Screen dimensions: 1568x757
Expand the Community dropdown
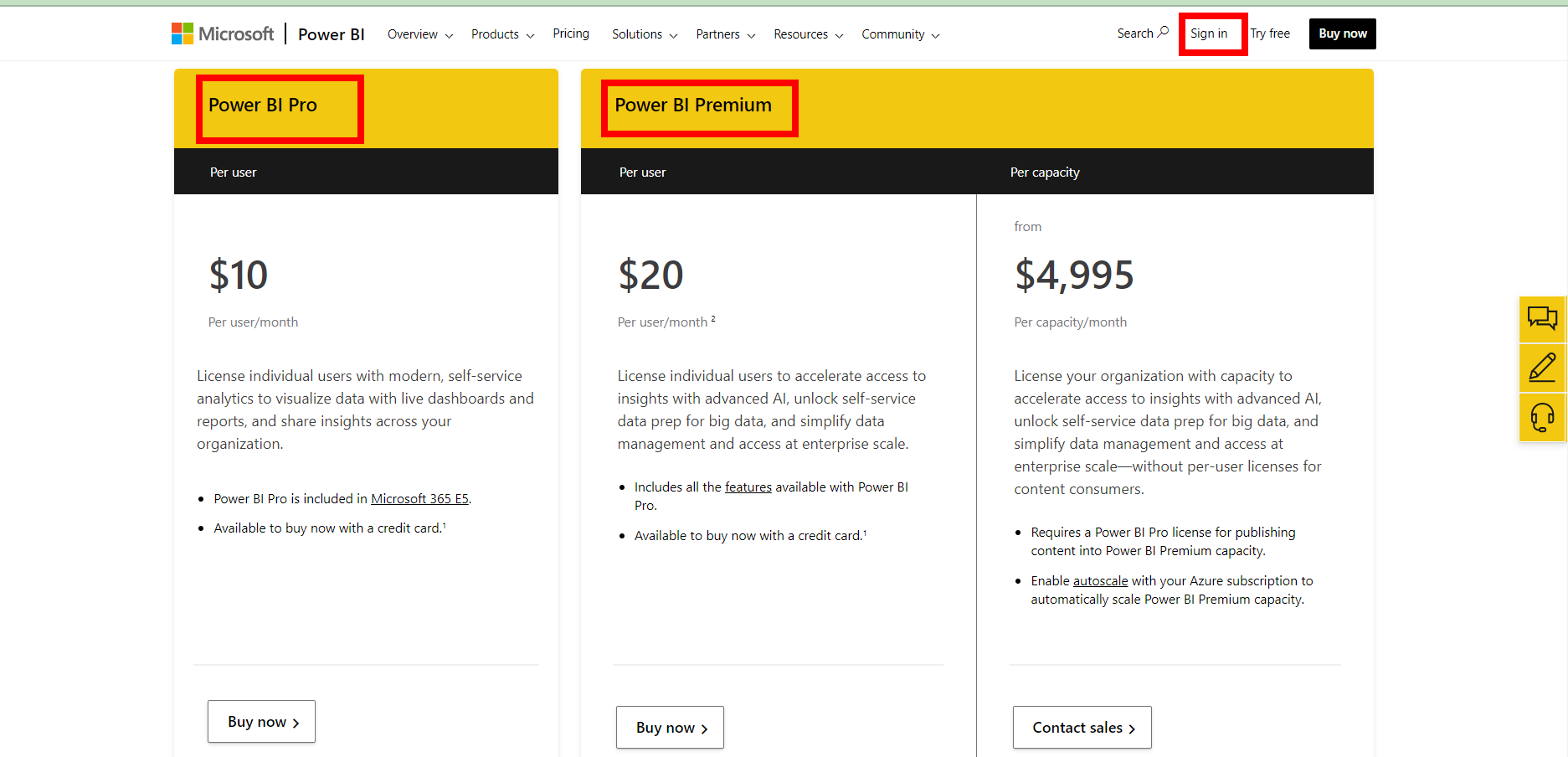(x=901, y=34)
